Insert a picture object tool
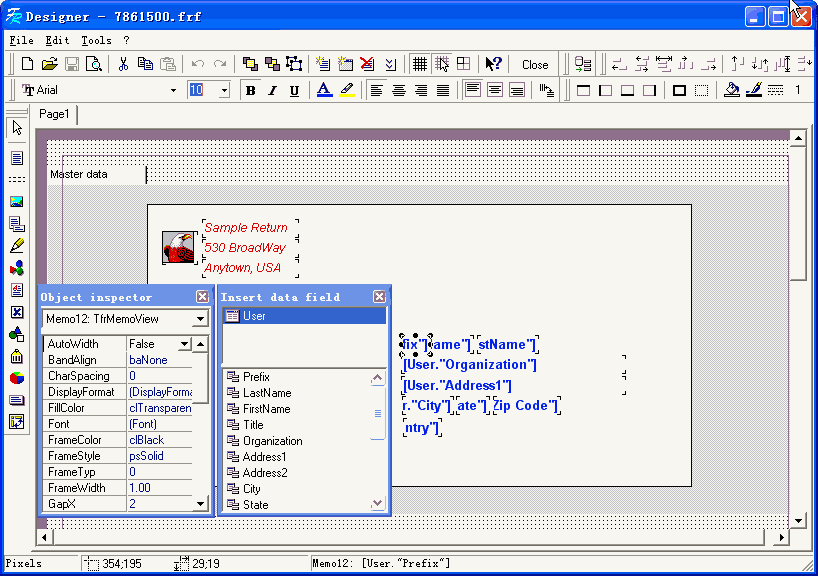Image resolution: width=818 pixels, height=576 pixels. click(x=17, y=201)
